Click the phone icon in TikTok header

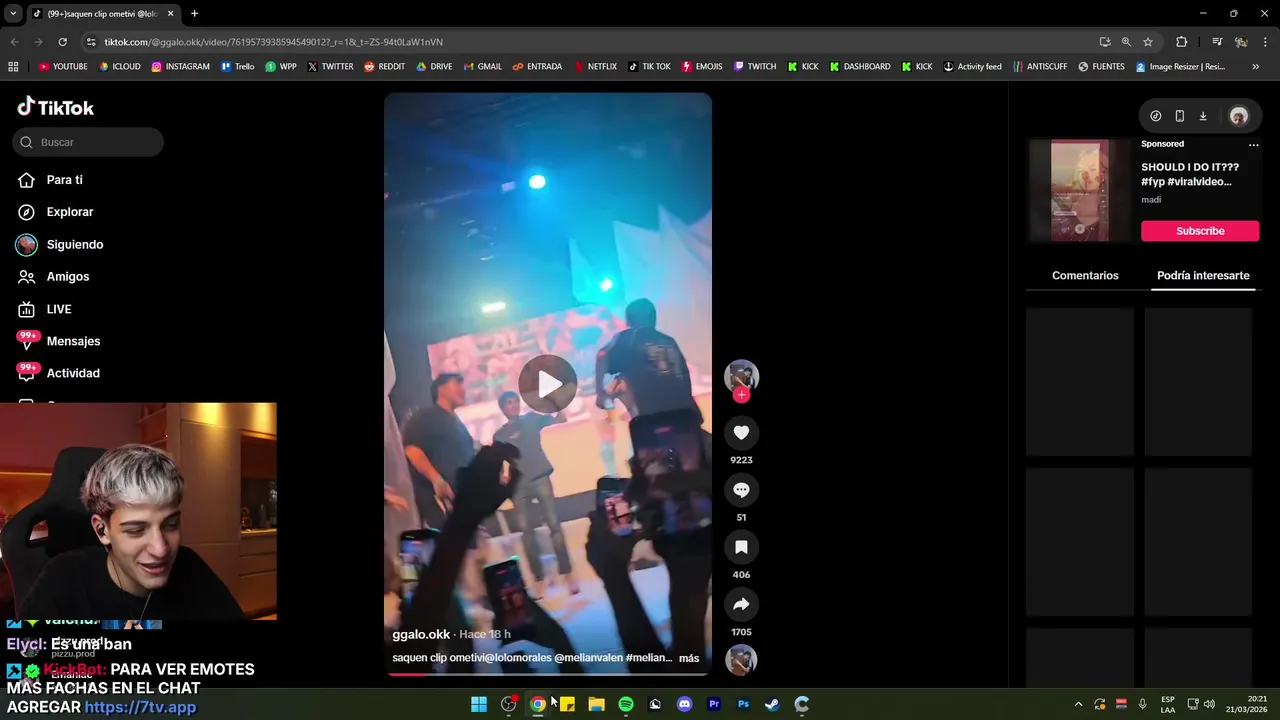tap(1179, 116)
